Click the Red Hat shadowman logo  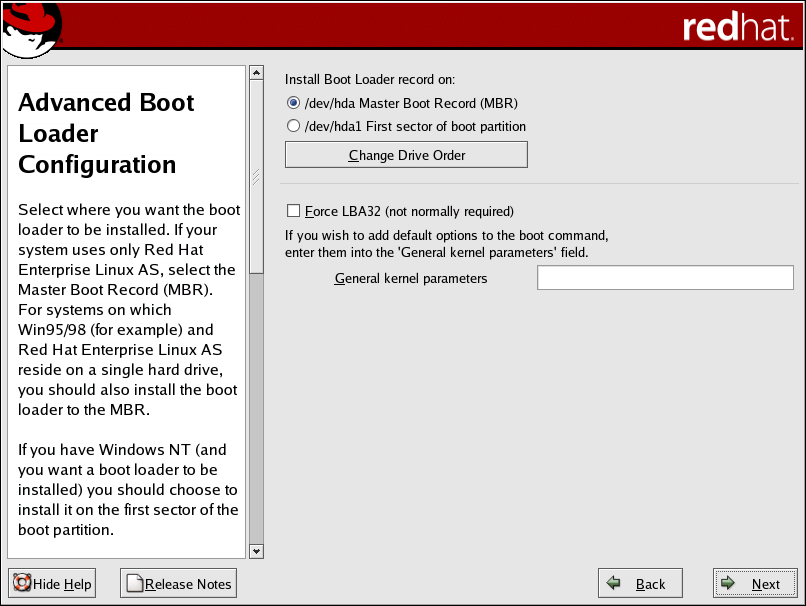(32, 29)
